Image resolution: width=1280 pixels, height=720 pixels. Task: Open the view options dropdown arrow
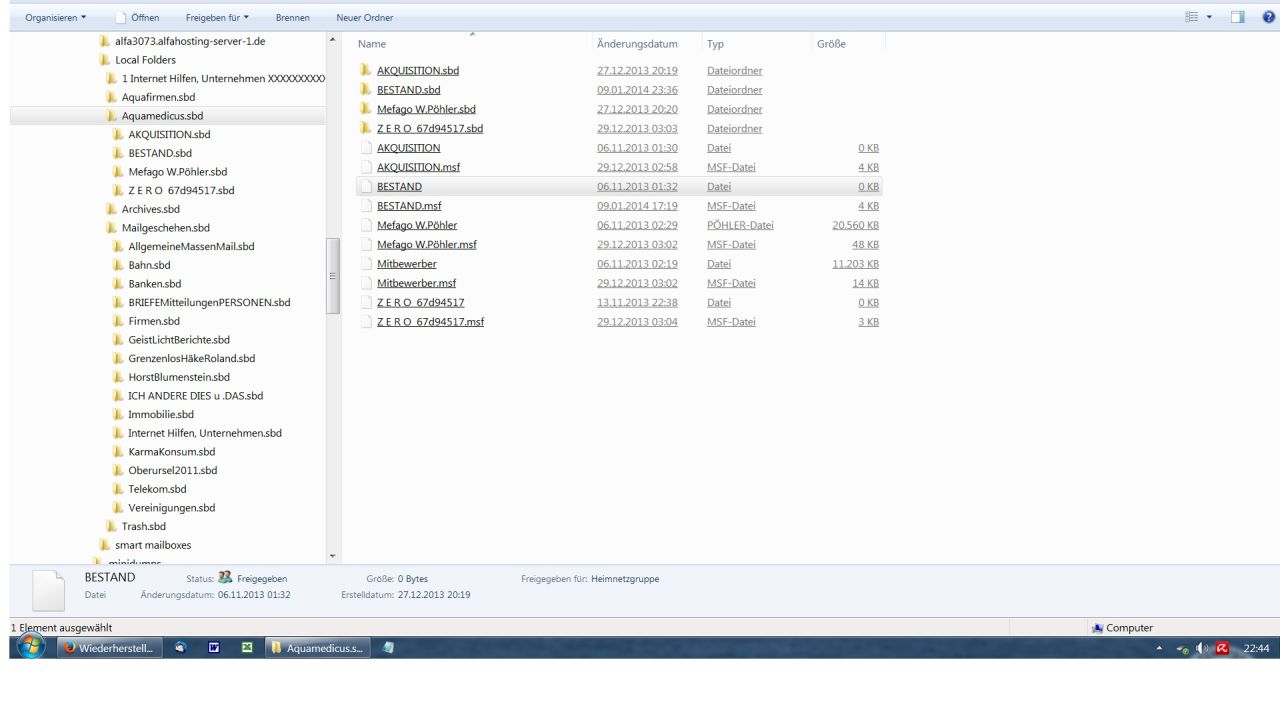(x=1208, y=17)
